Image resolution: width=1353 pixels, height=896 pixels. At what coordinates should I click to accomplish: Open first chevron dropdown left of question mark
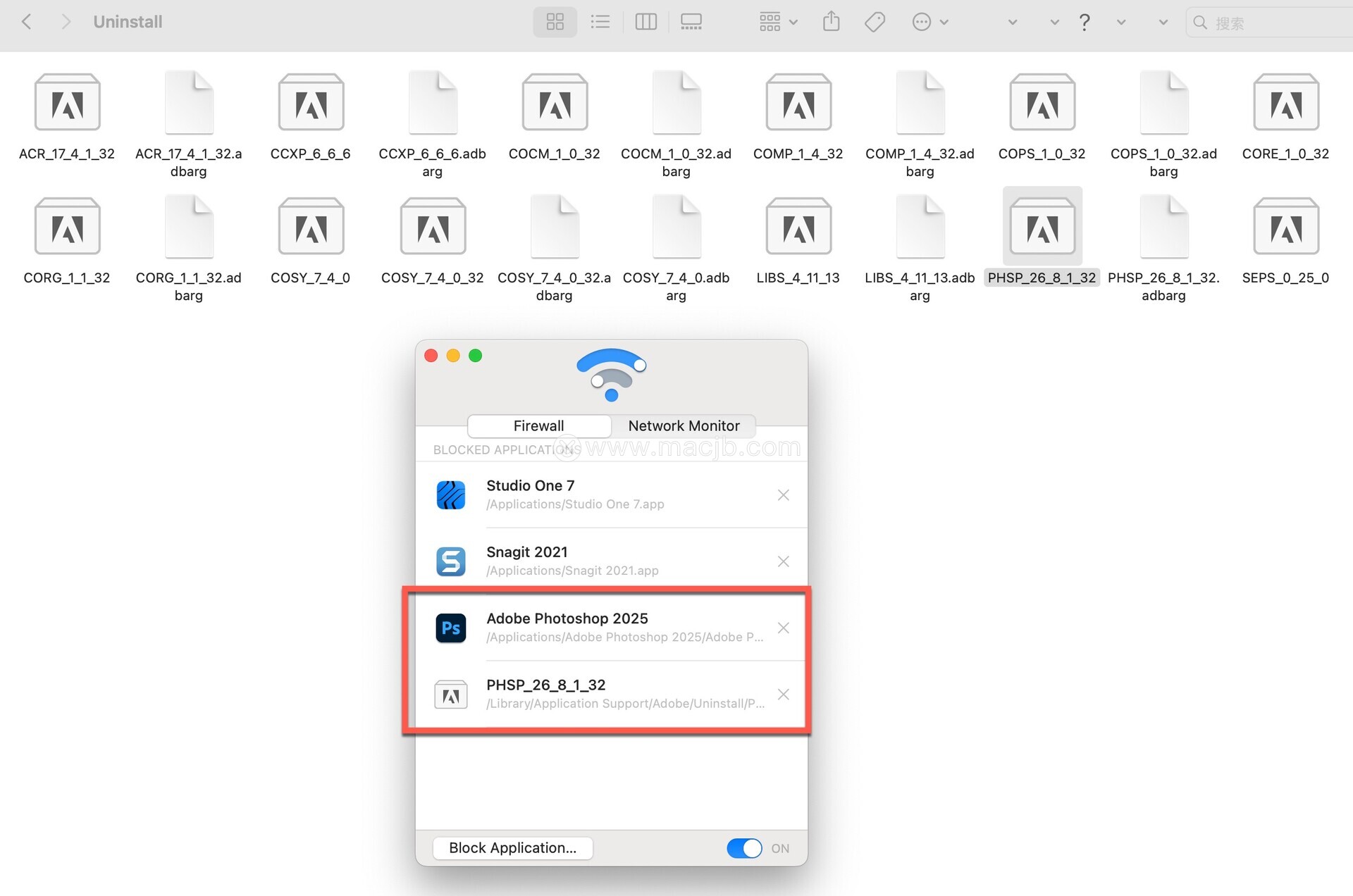pyautogui.click(x=1013, y=22)
